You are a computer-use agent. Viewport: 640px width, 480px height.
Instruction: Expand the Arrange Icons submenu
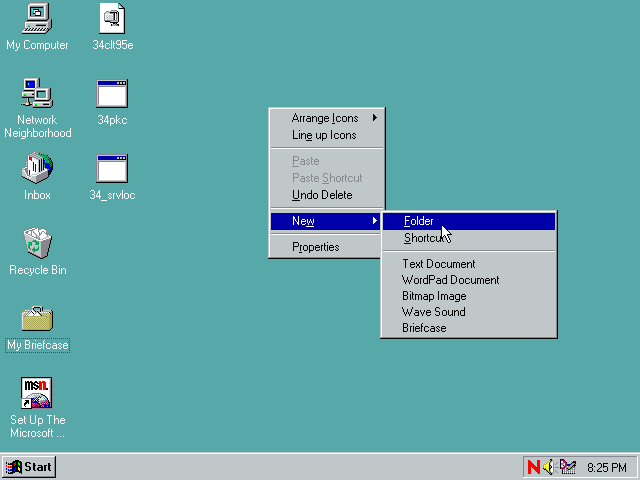327,118
